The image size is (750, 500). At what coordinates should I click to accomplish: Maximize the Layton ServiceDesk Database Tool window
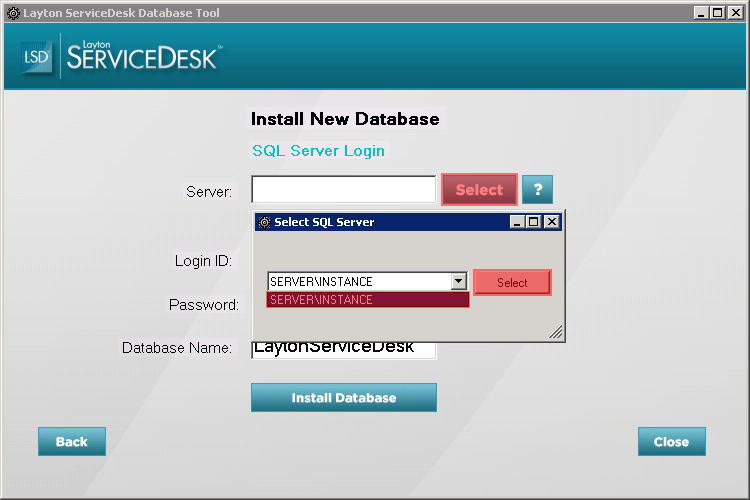717,13
